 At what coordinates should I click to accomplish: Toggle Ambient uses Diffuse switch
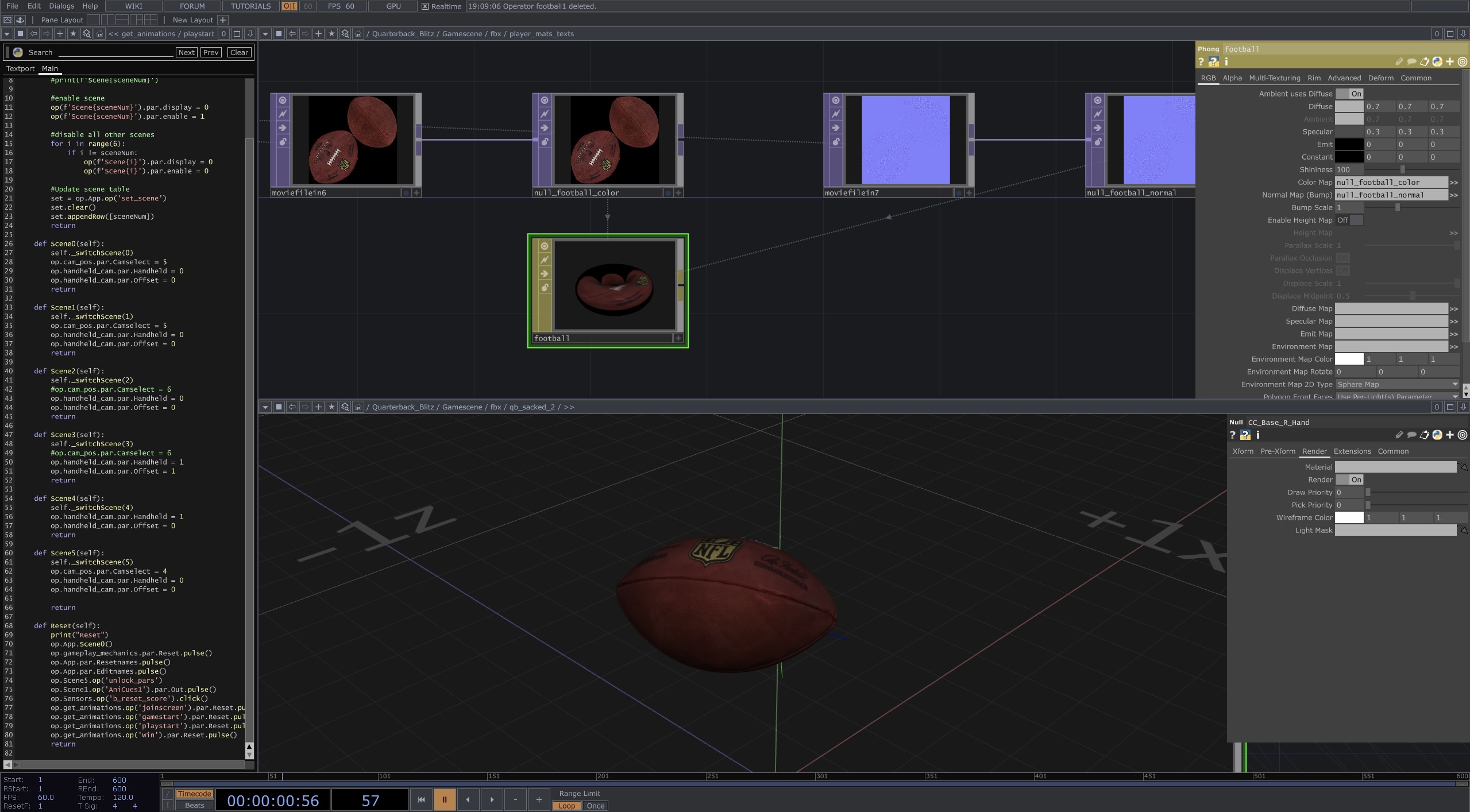(x=1349, y=94)
